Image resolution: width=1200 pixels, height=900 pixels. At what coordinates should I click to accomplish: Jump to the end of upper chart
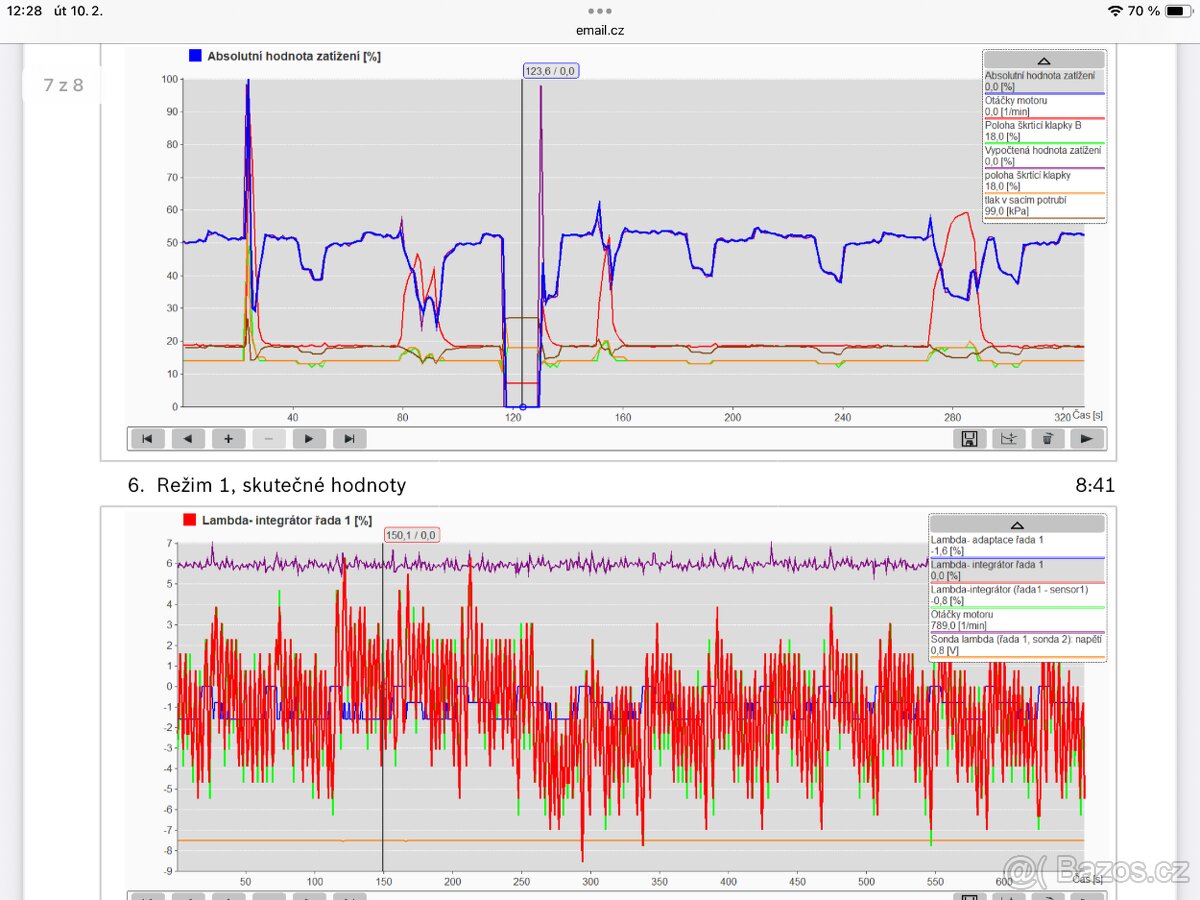[349, 438]
